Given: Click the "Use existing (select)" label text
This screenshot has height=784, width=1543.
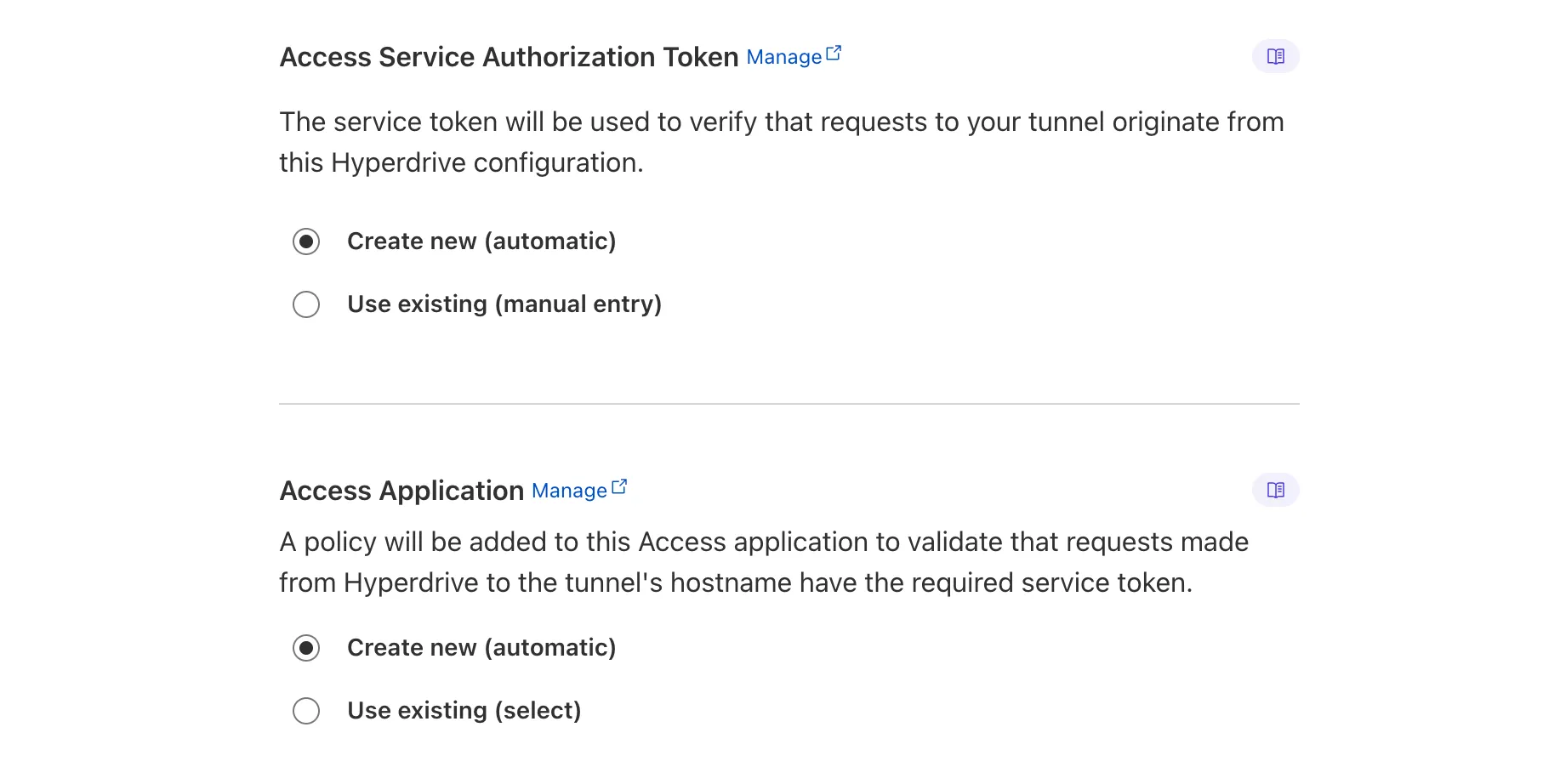Looking at the screenshot, I should (x=464, y=710).
